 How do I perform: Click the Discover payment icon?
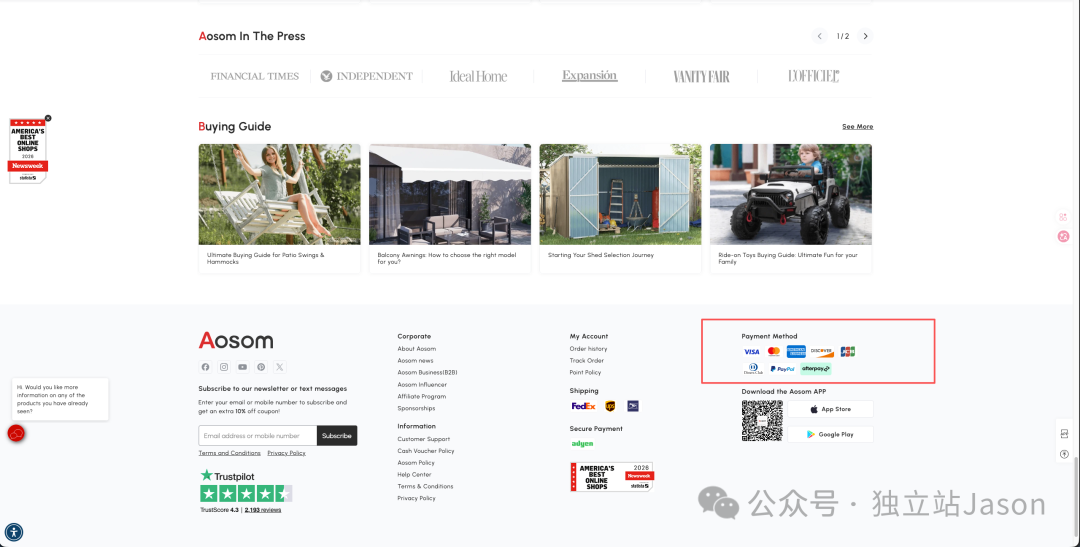click(x=821, y=351)
